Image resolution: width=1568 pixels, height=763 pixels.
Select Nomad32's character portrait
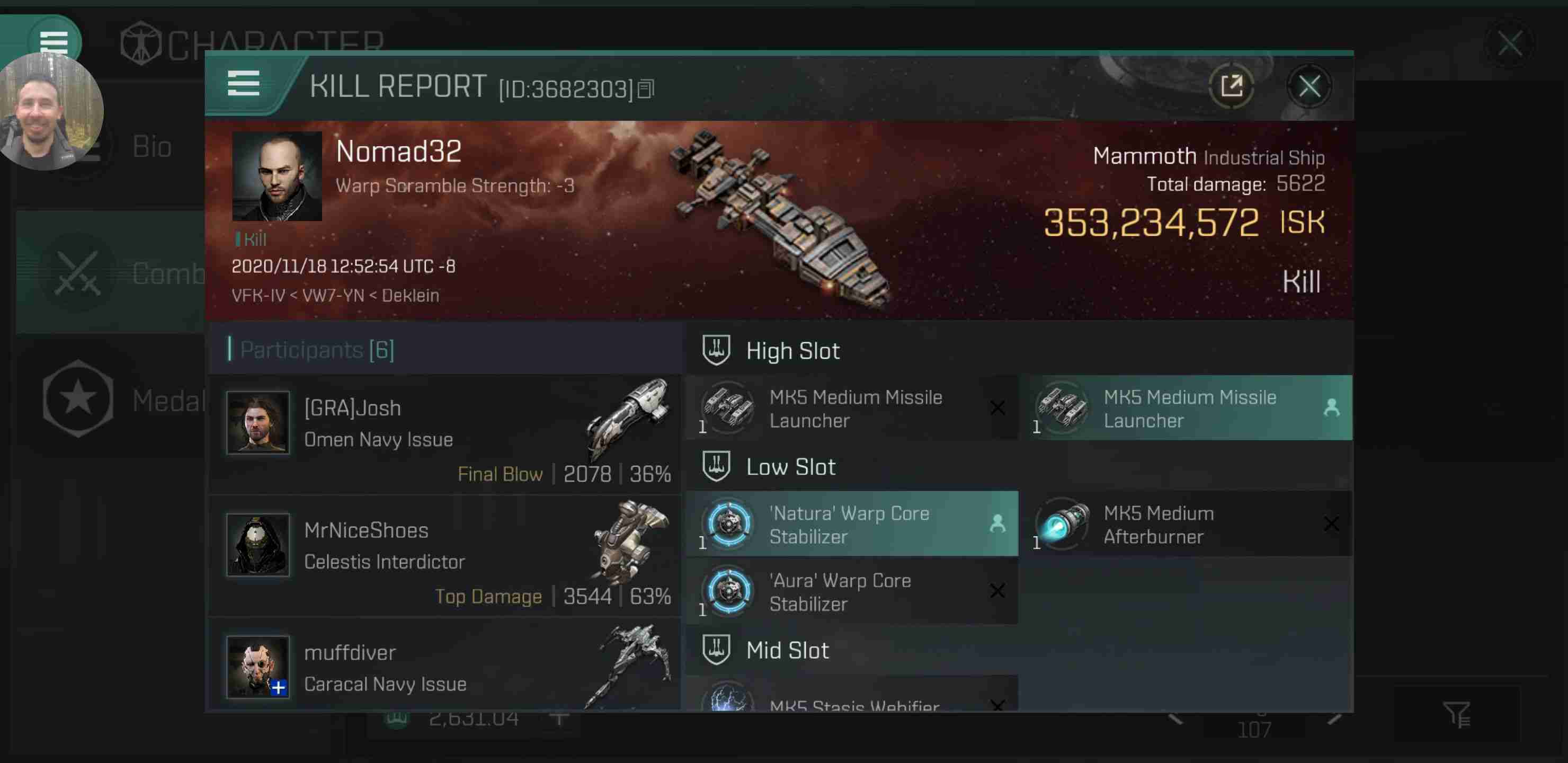[x=277, y=176]
